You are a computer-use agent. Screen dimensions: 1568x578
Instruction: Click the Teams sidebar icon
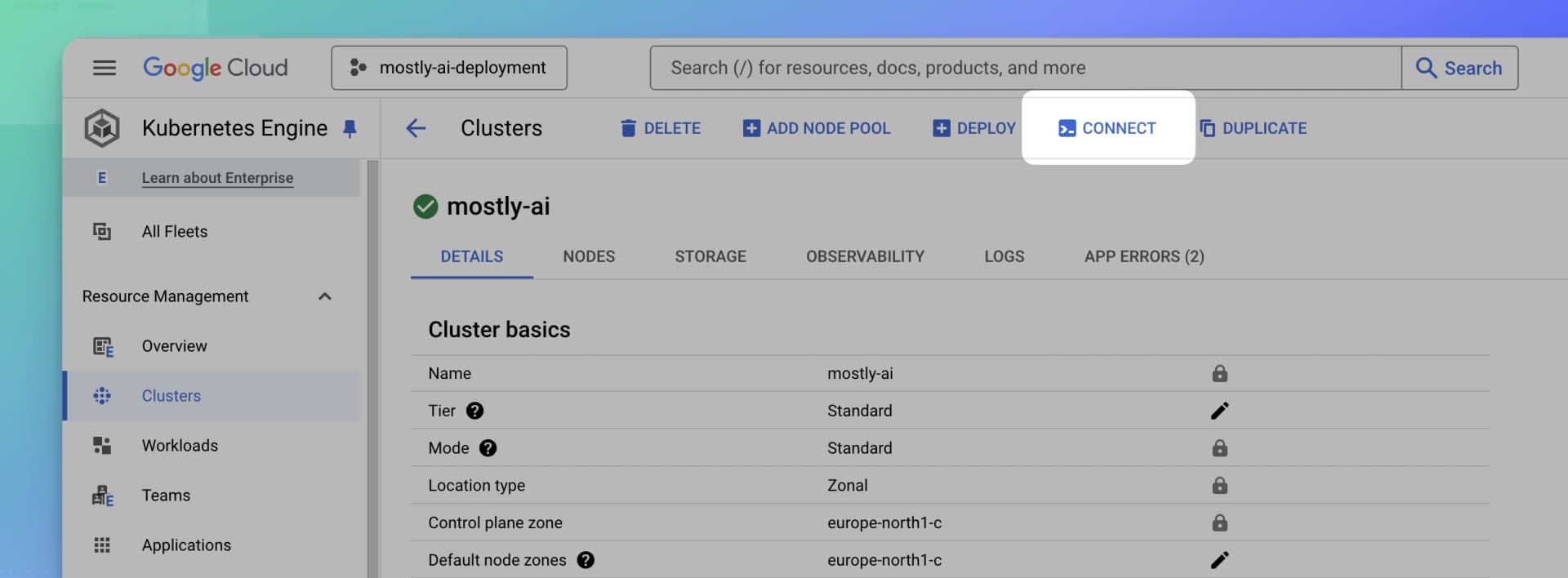point(103,496)
